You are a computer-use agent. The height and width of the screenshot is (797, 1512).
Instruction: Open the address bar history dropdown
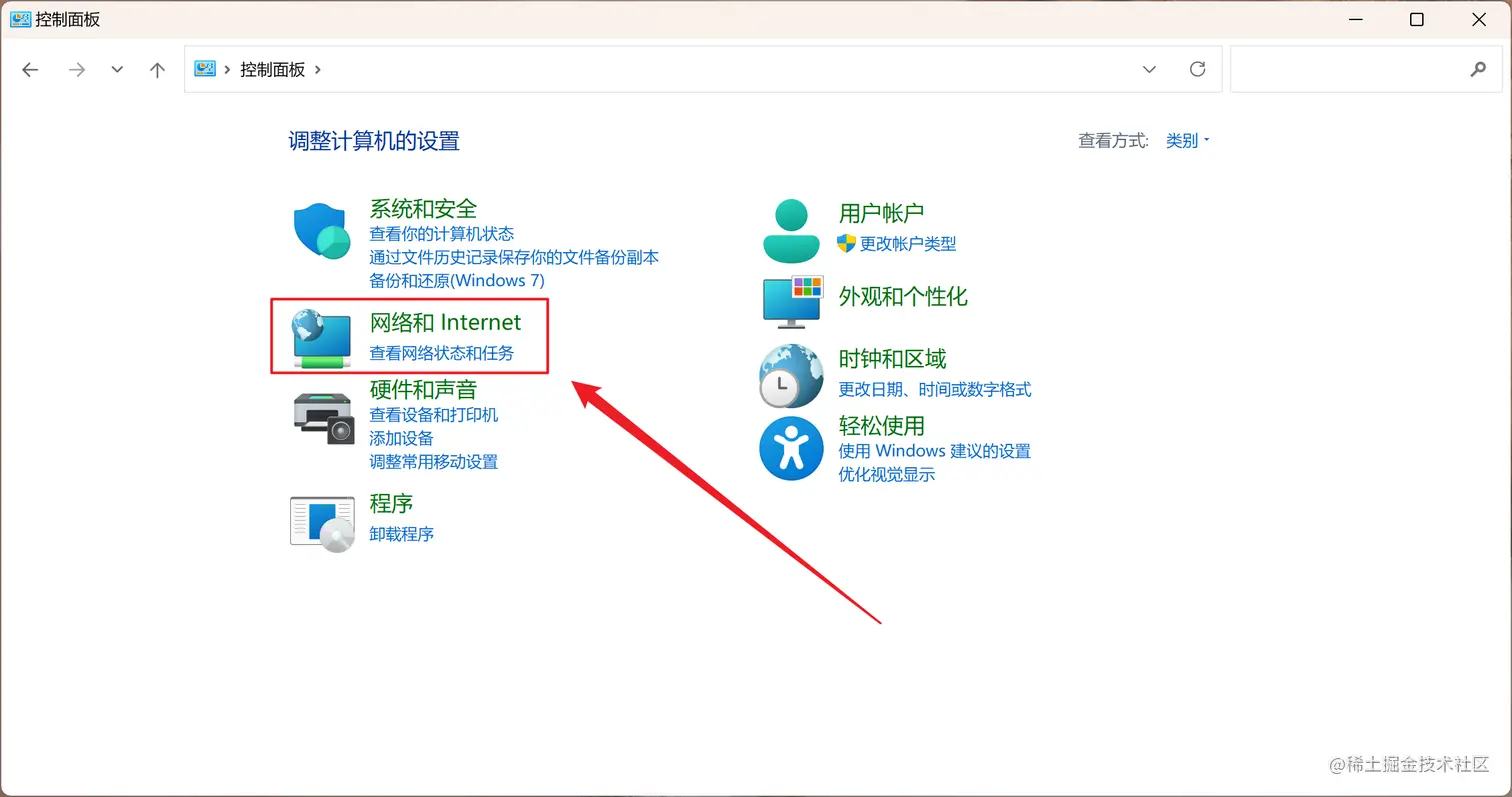[x=1148, y=69]
